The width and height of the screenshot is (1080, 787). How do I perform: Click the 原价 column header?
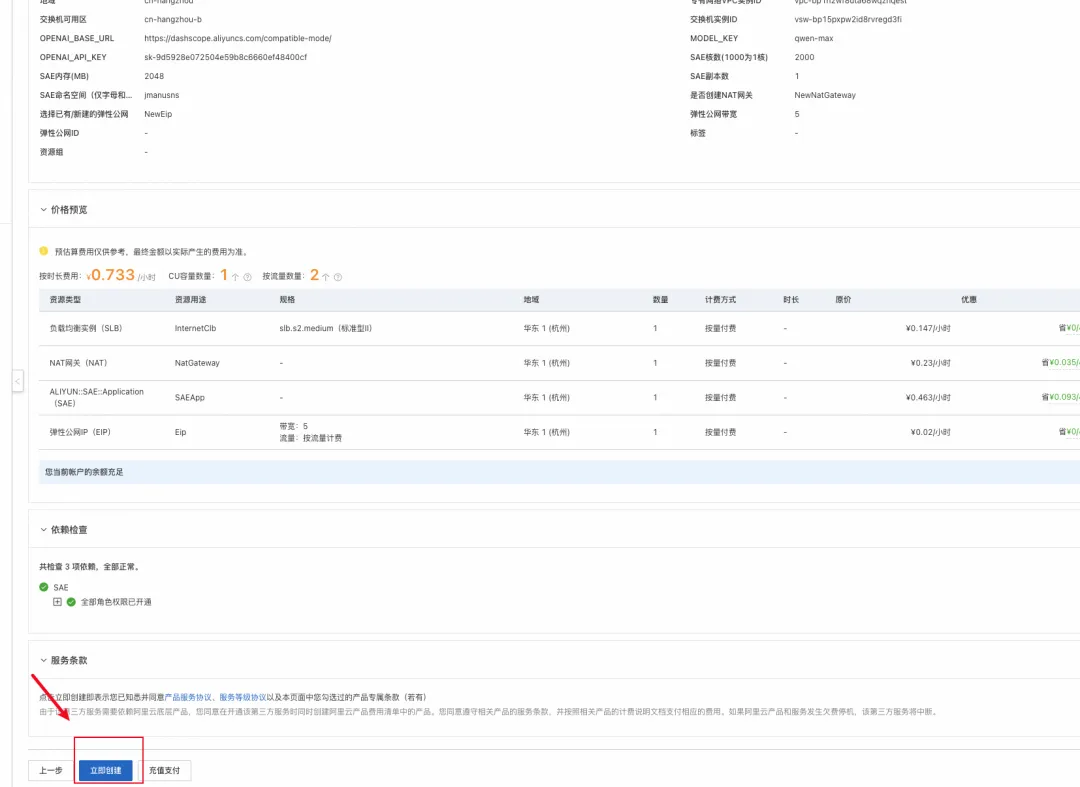[843, 300]
